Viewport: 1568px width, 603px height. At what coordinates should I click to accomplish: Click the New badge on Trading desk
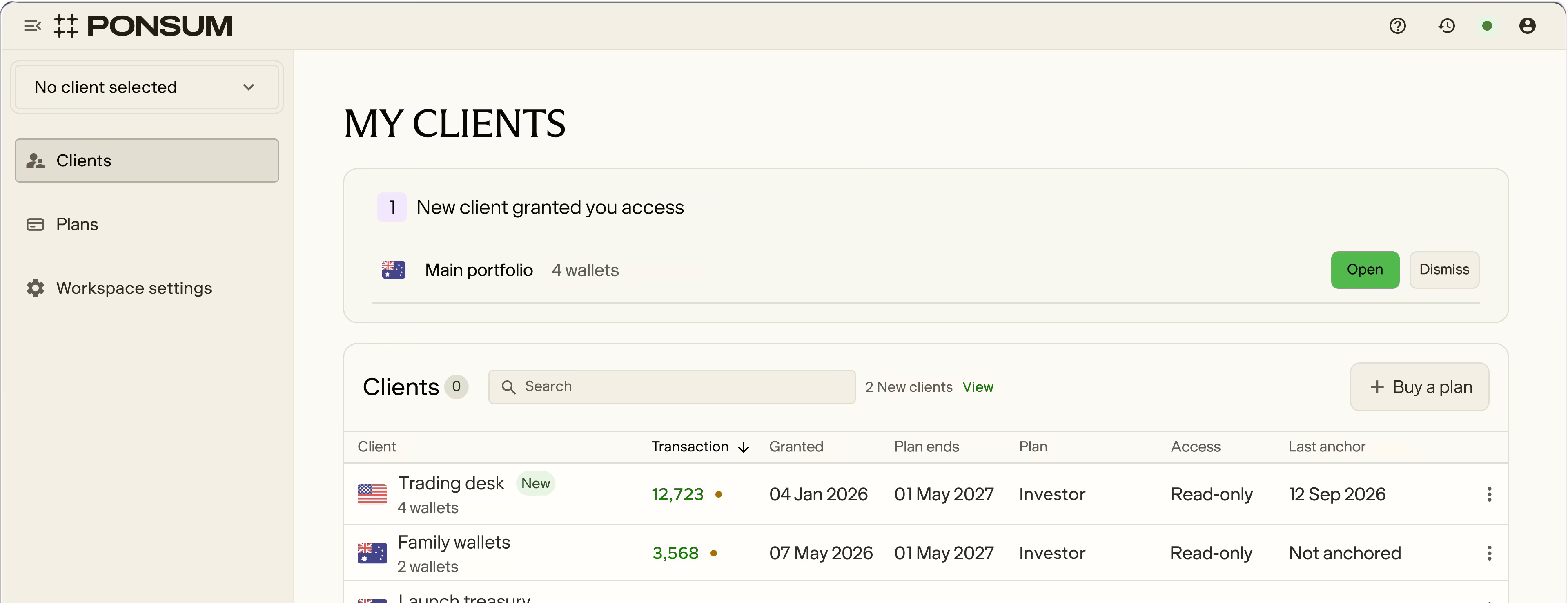point(536,484)
